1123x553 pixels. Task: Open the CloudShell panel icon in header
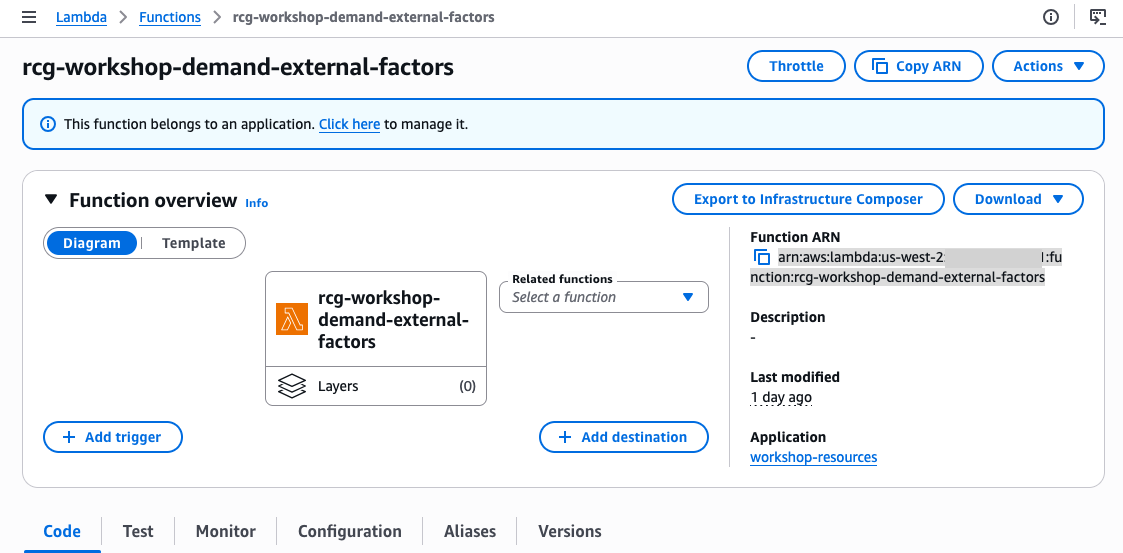(x=1098, y=17)
